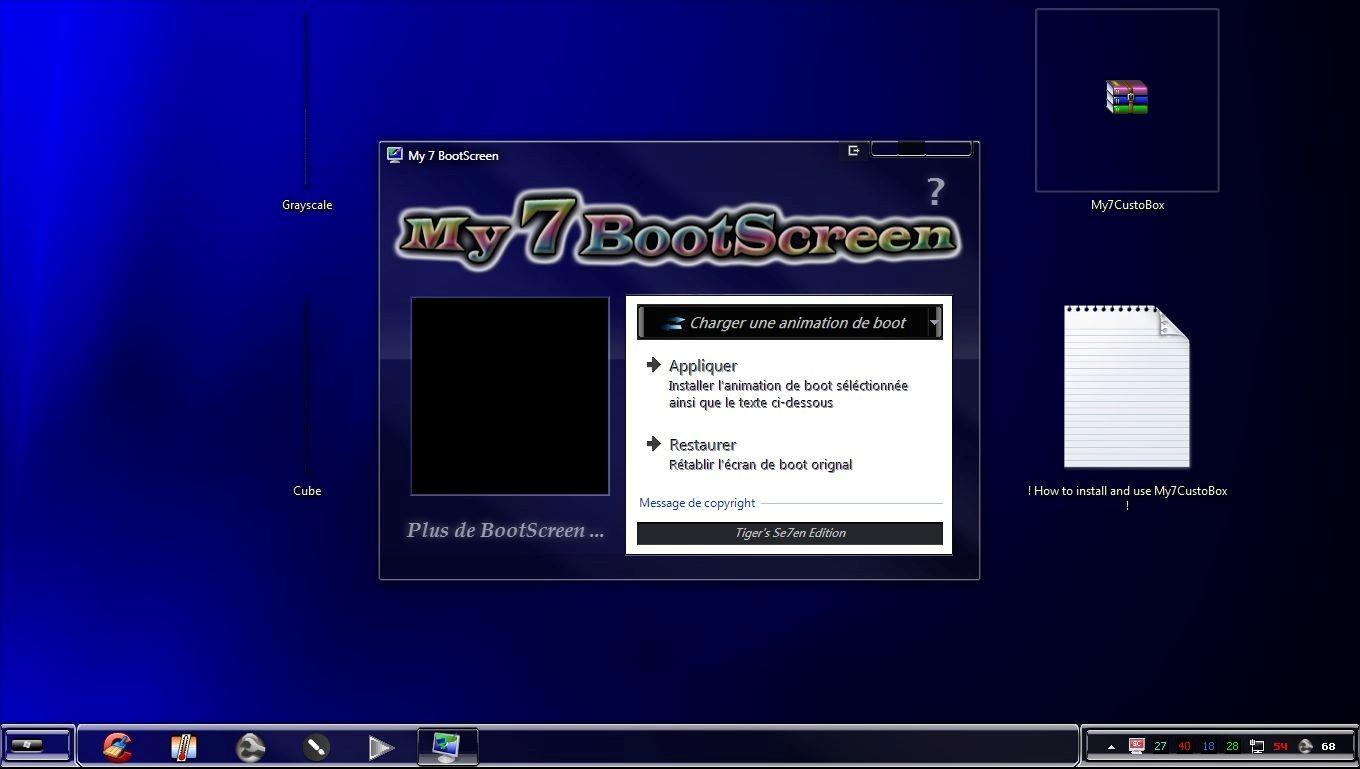Click the arrow icon next to Restaurer
The width and height of the screenshot is (1360, 769).
[654, 443]
